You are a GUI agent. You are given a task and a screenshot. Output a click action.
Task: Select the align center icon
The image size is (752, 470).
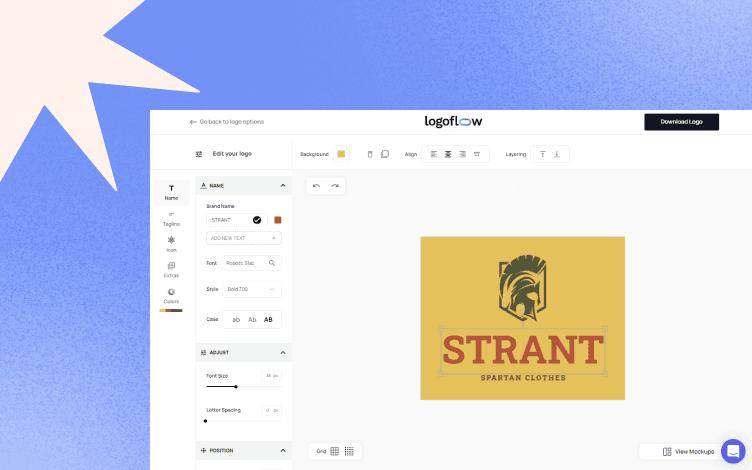(x=448, y=154)
